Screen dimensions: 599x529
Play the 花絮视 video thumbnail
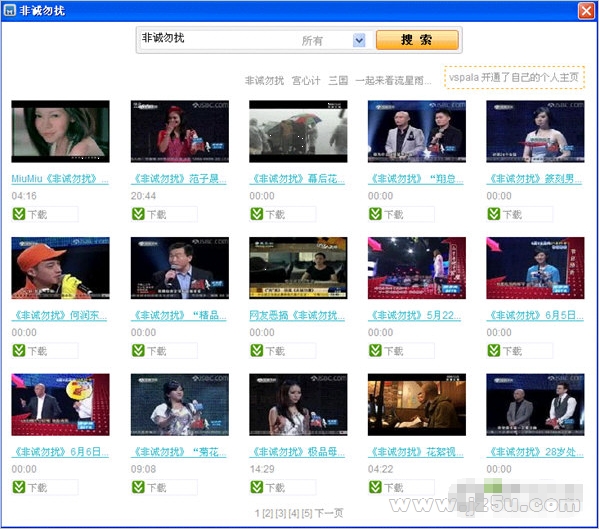[417, 405]
